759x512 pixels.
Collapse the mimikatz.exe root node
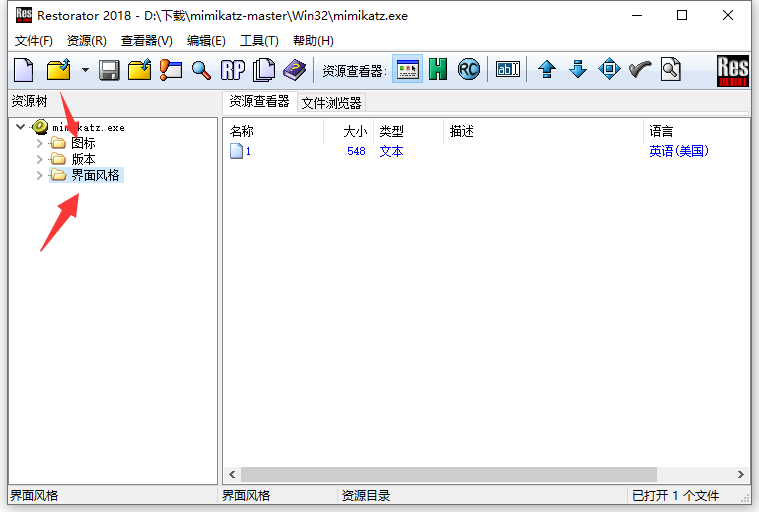[x=20, y=127]
